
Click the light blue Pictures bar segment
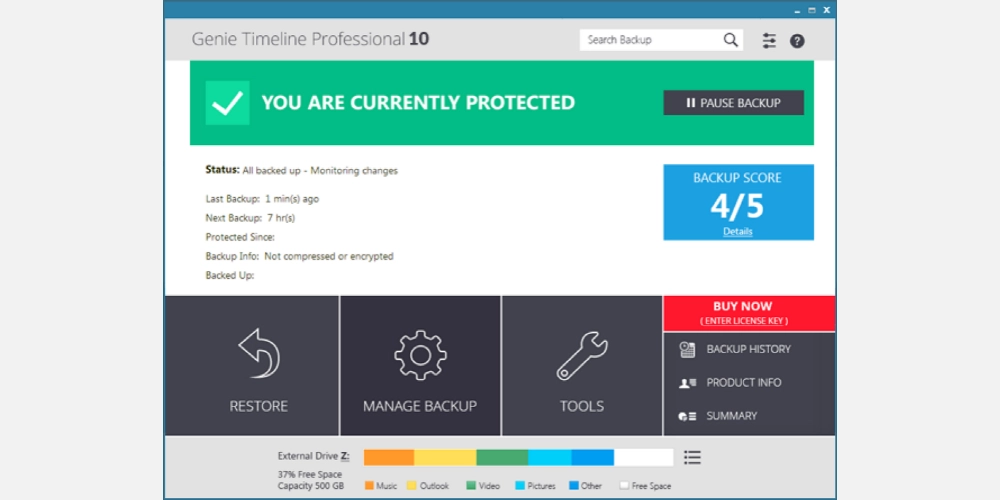point(550,457)
